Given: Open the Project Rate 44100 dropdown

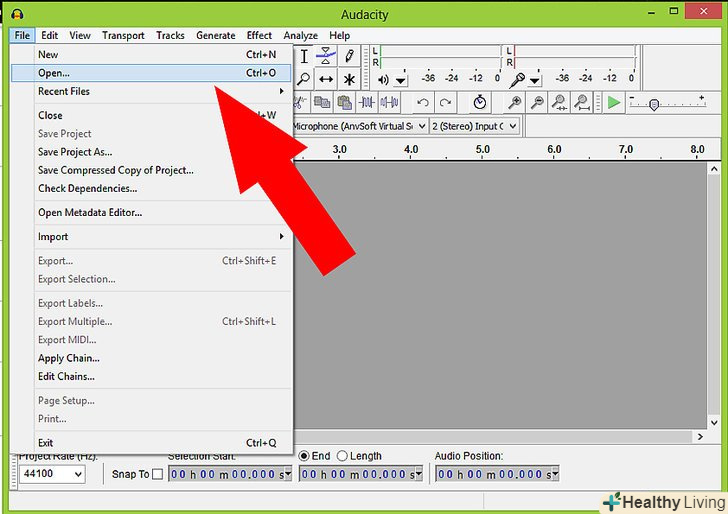Looking at the screenshot, I should tap(52, 474).
